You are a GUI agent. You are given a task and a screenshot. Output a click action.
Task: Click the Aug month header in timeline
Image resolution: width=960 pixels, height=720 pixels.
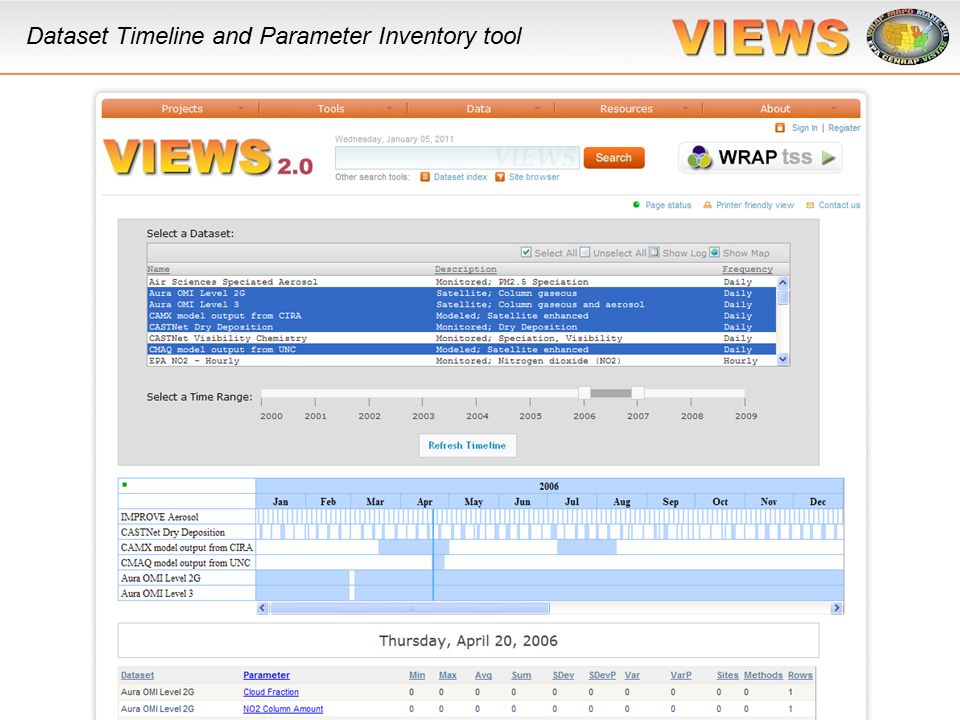pyautogui.click(x=621, y=501)
